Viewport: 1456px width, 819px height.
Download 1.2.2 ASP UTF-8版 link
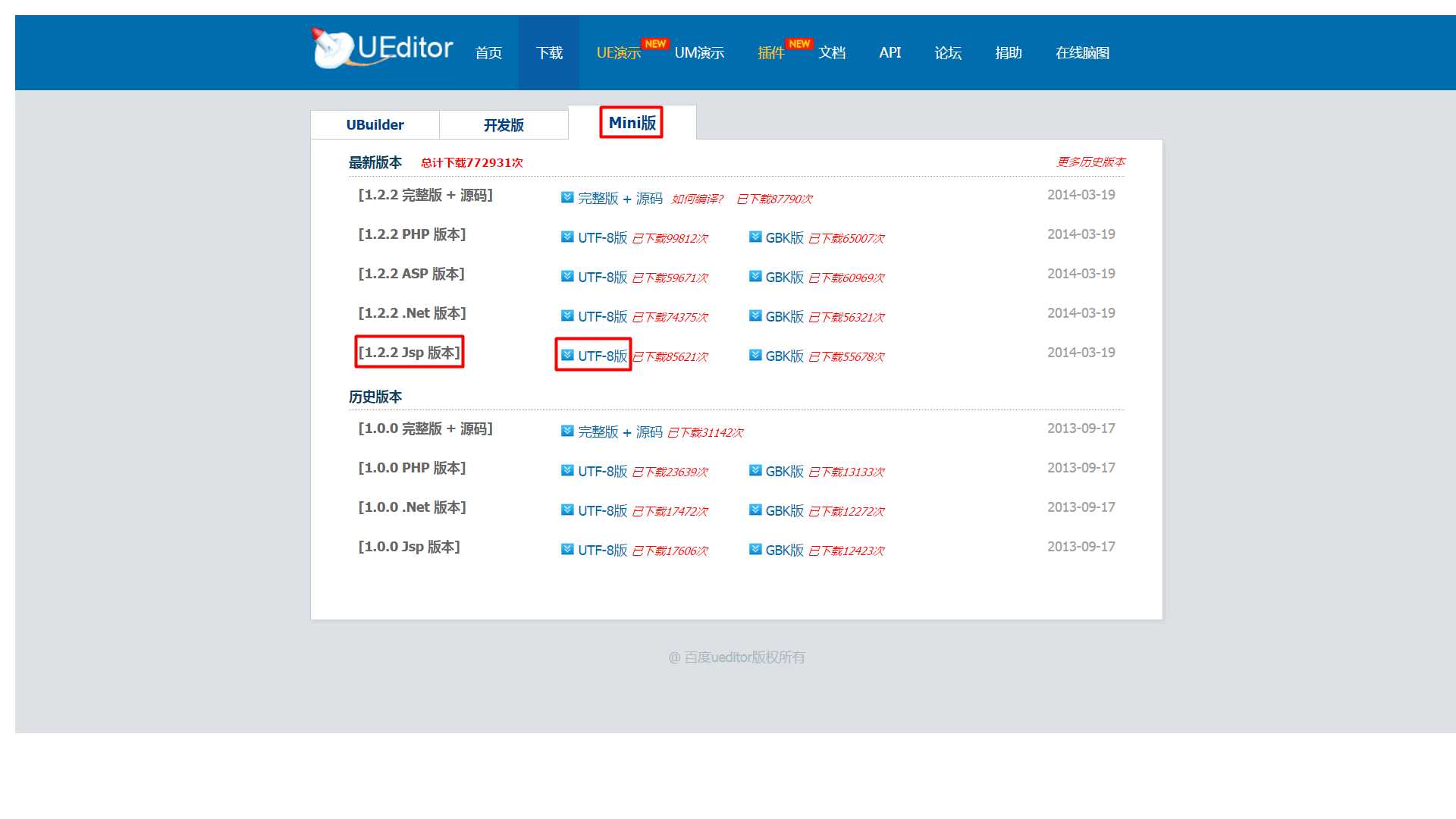pos(603,278)
